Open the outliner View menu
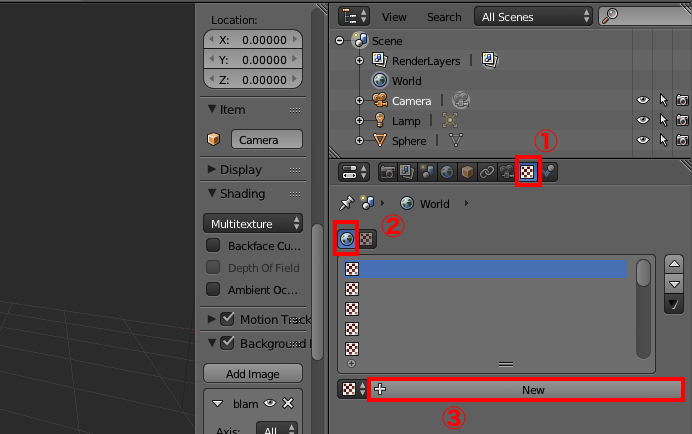 (394, 17)
